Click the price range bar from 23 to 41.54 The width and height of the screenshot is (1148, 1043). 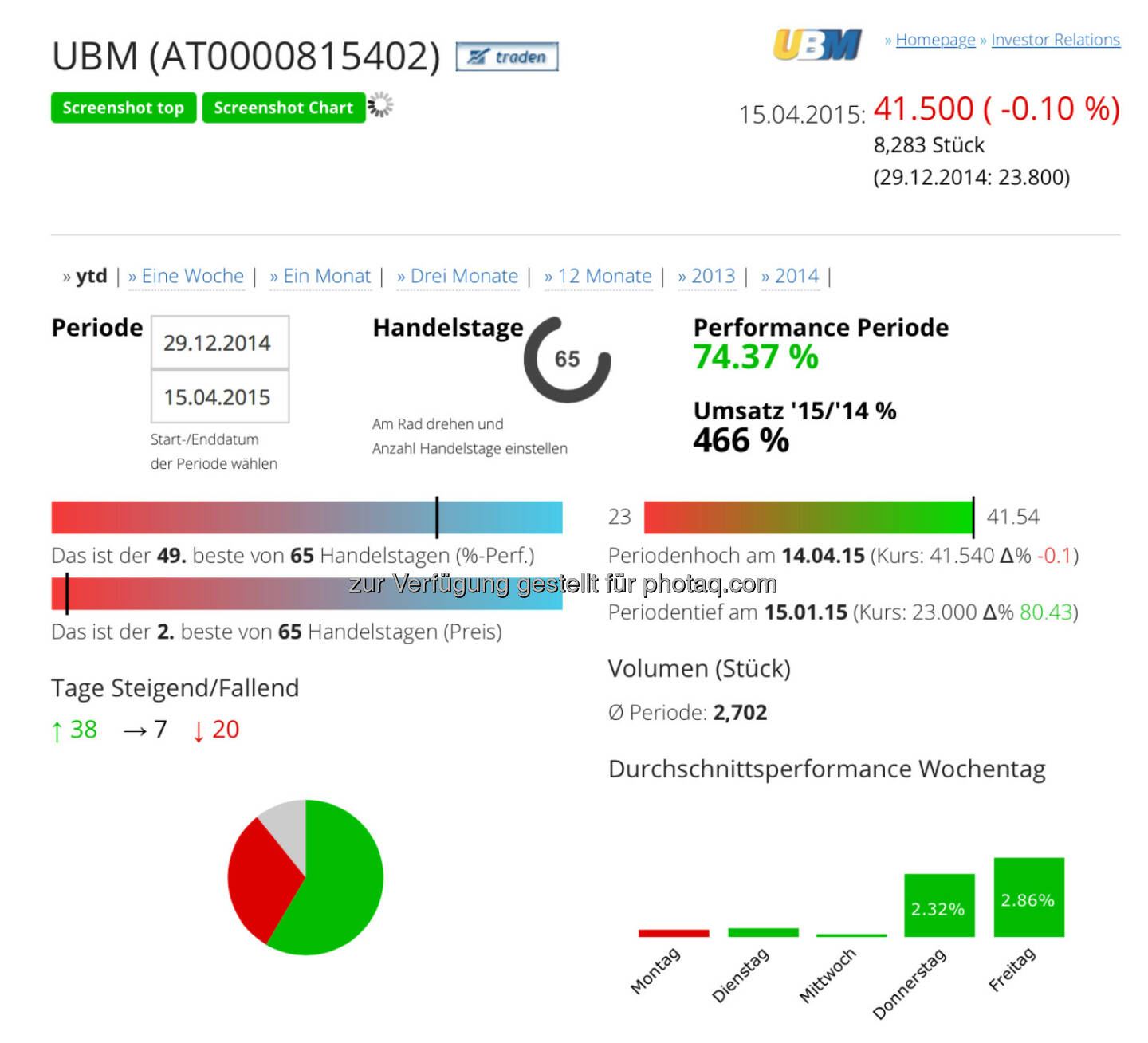[809, 518]
